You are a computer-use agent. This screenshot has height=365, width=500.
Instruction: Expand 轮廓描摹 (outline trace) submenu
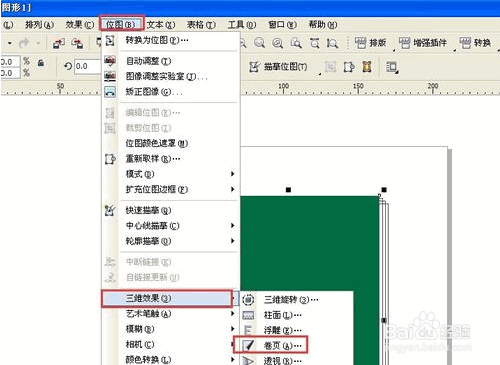coord(171,241)
